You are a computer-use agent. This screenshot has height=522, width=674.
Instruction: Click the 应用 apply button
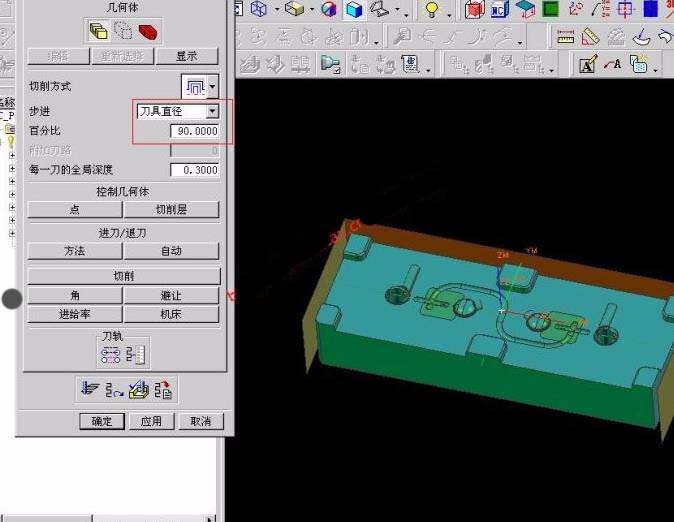point(151,421)
